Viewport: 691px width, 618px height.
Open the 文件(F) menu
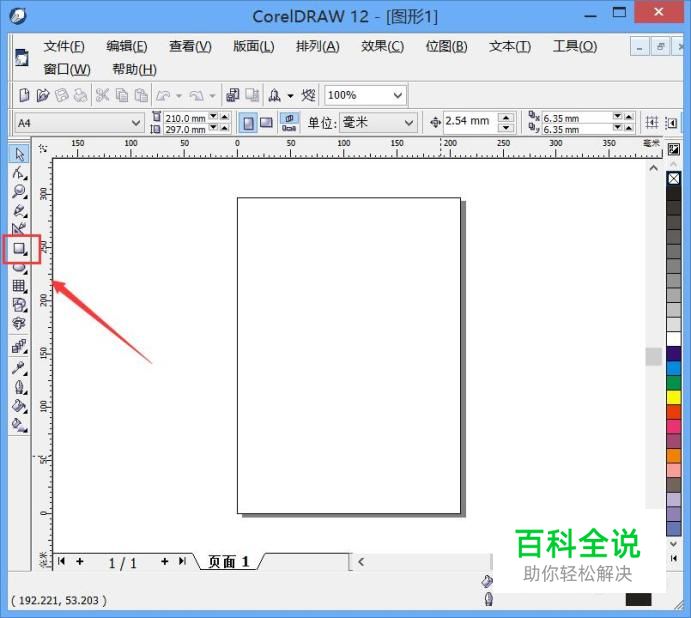(x=64, y=46)
